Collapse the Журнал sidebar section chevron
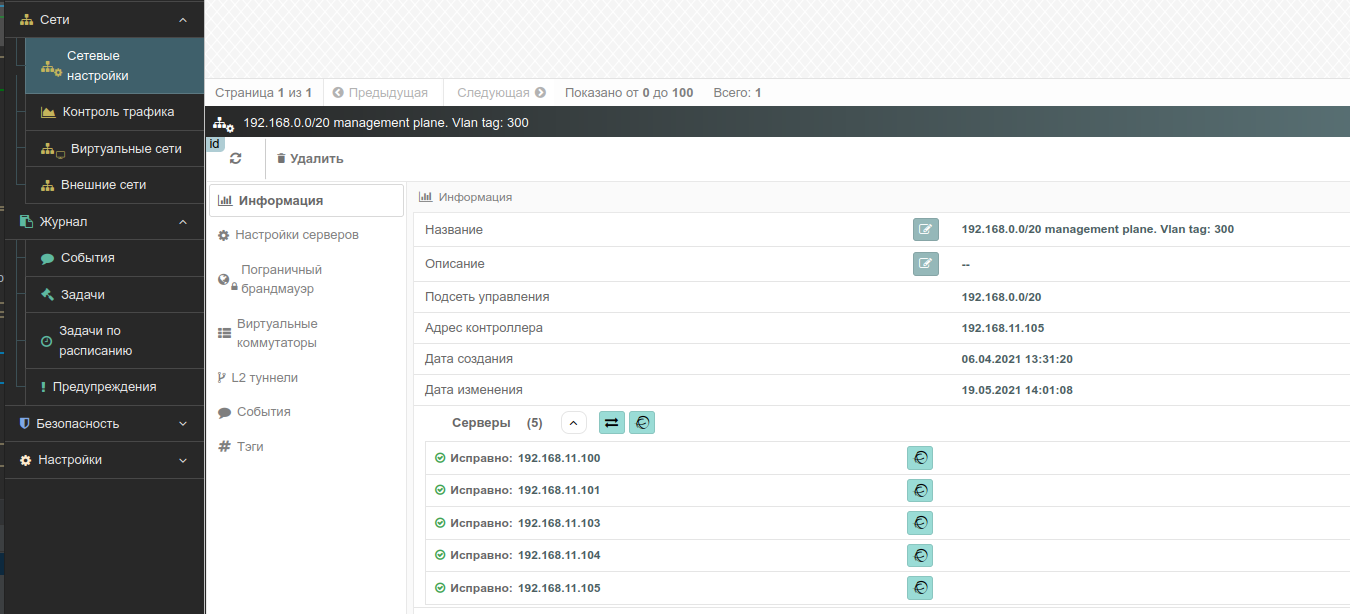 [182, 222]
